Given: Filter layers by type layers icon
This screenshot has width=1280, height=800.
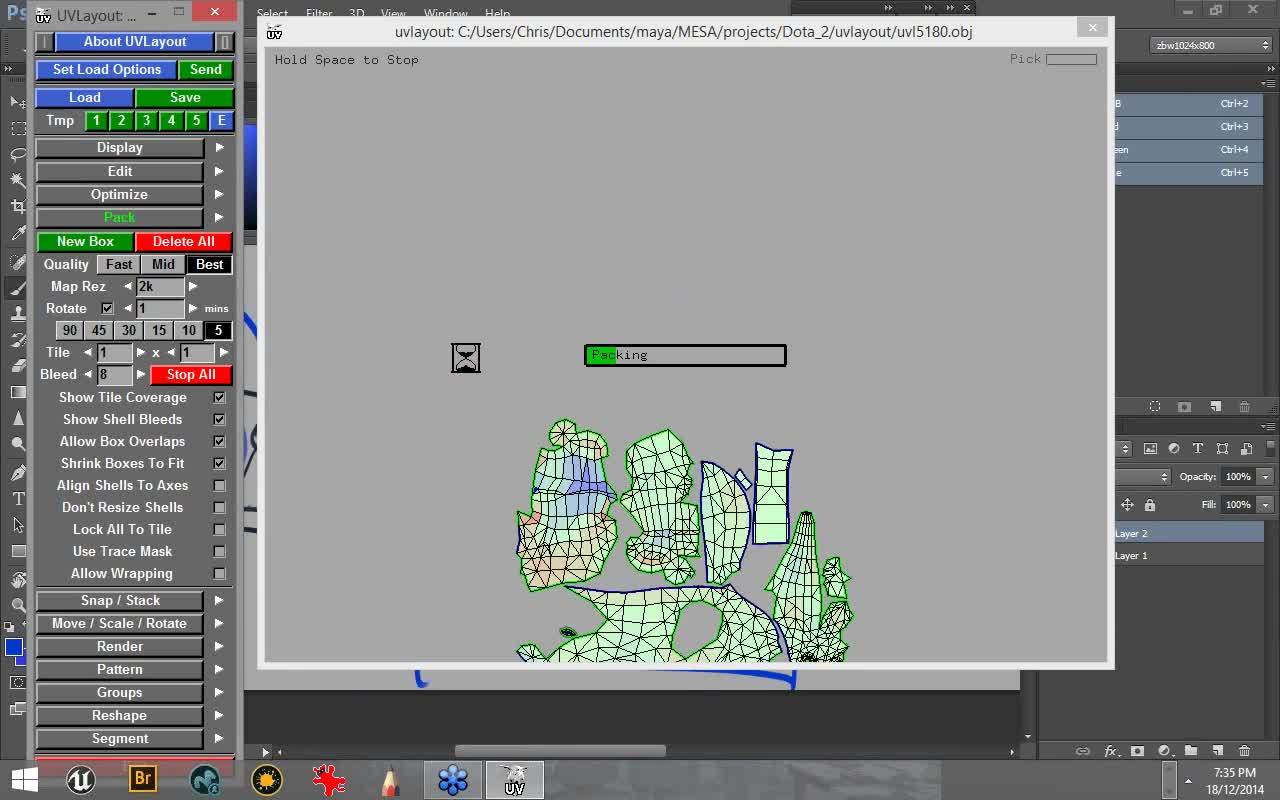Looking at the screenshot, I should (x=1198, y=449).
